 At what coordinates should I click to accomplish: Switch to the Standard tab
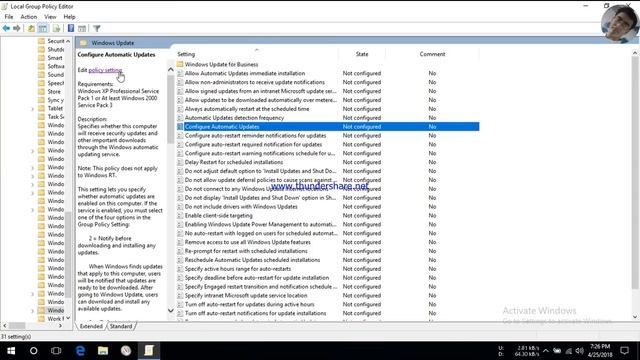pos(121,326)
